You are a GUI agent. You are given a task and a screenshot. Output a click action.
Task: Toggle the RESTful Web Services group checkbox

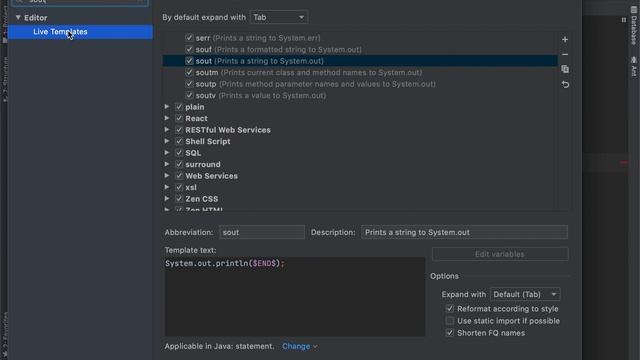pos(179,130)
